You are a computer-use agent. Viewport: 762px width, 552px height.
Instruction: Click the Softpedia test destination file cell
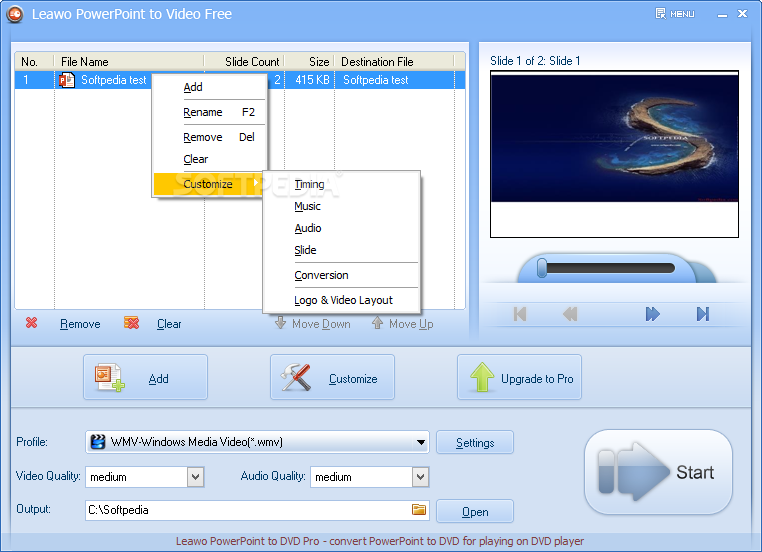395,80
